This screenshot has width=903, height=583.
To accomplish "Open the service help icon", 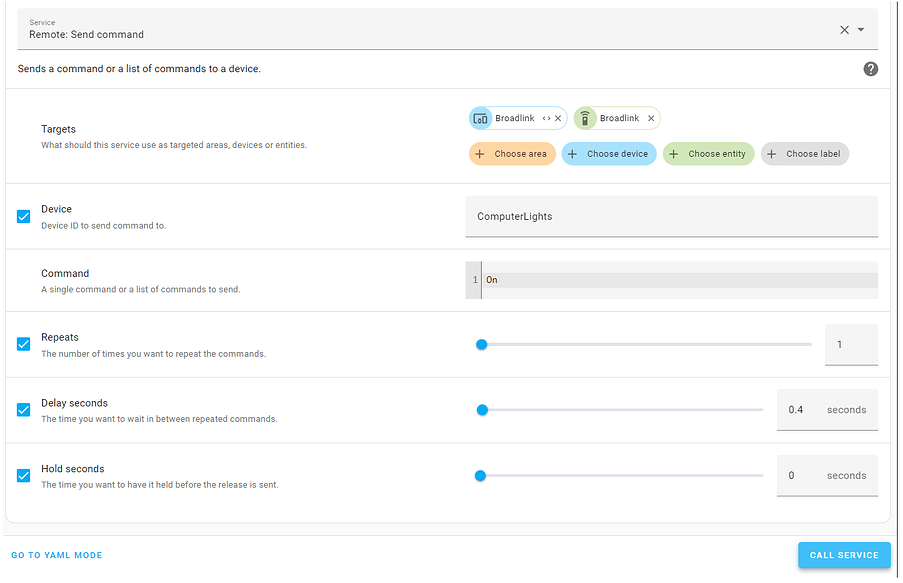I will click(870, 69).
